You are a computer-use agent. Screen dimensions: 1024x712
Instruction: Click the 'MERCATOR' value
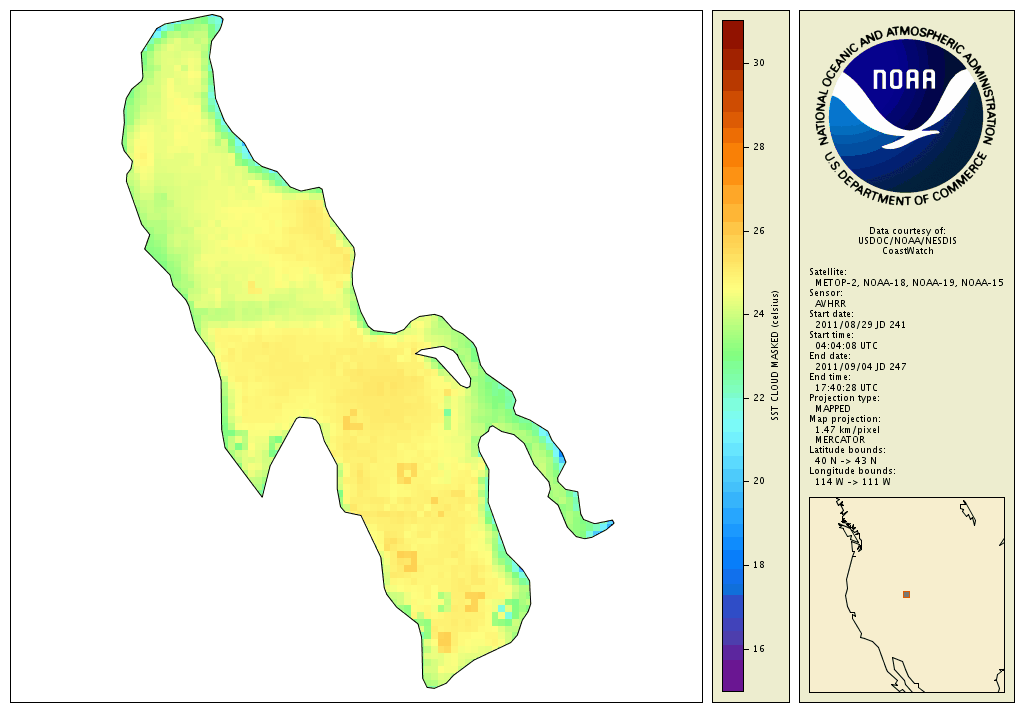[840, 440]
